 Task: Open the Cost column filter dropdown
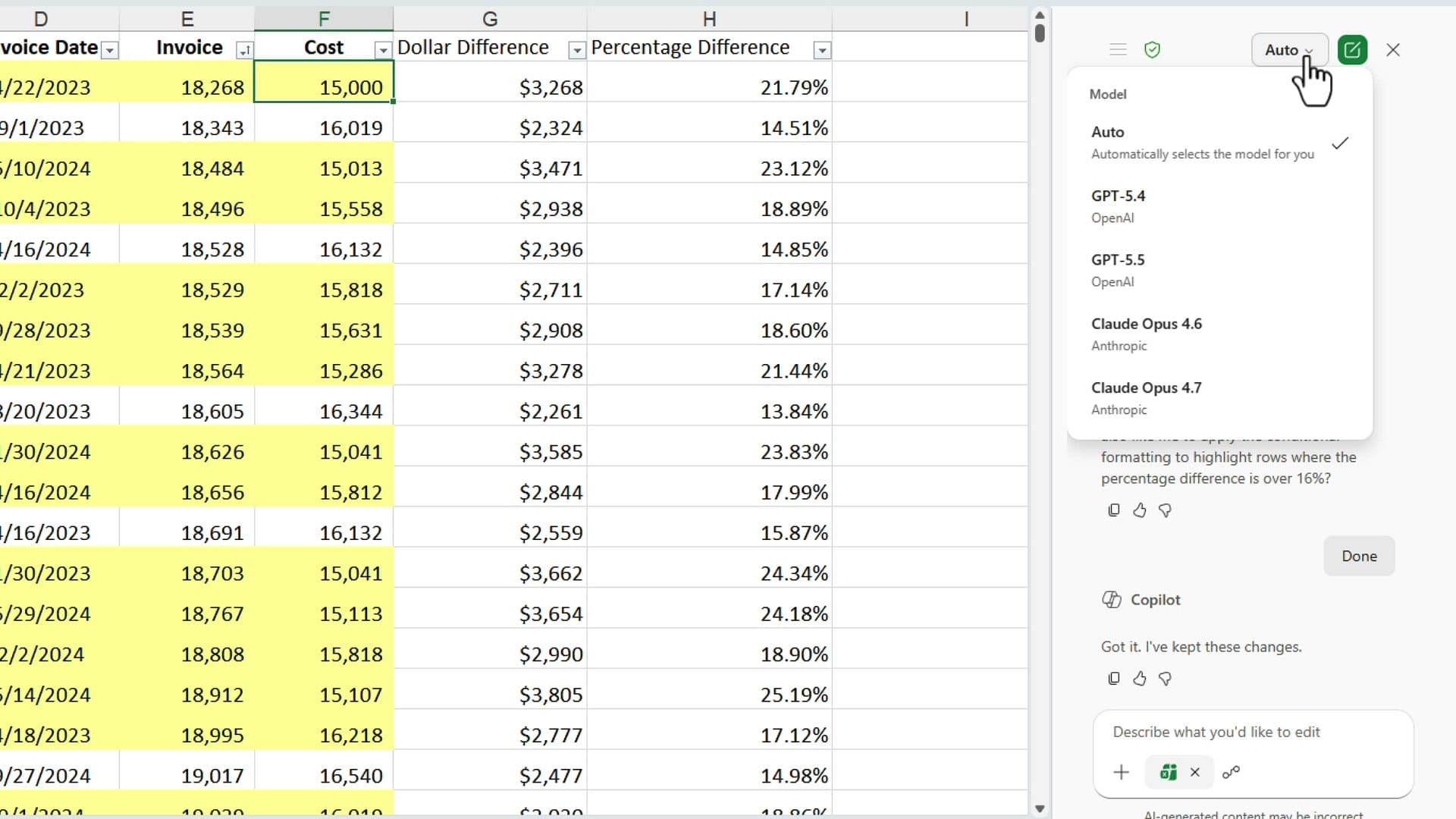[383, 50]
